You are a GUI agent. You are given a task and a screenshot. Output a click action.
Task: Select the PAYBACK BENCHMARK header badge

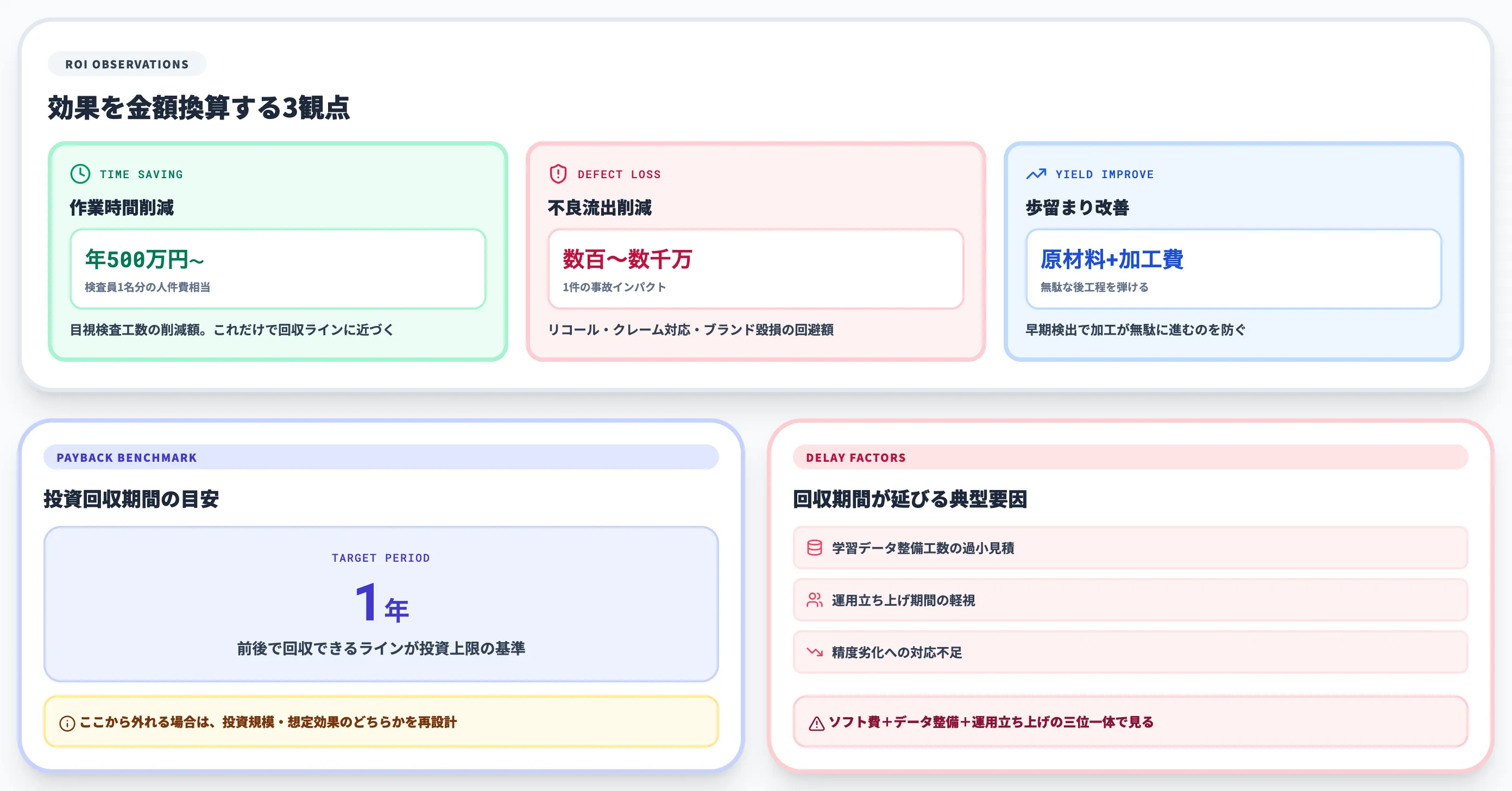pos(127,457)
